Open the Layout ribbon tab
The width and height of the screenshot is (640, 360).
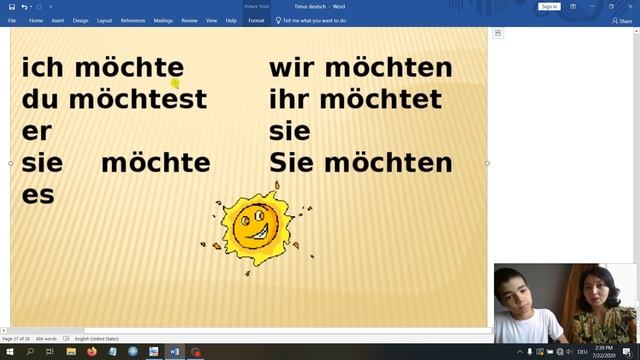pyautogui.click(x=104, y=20)
